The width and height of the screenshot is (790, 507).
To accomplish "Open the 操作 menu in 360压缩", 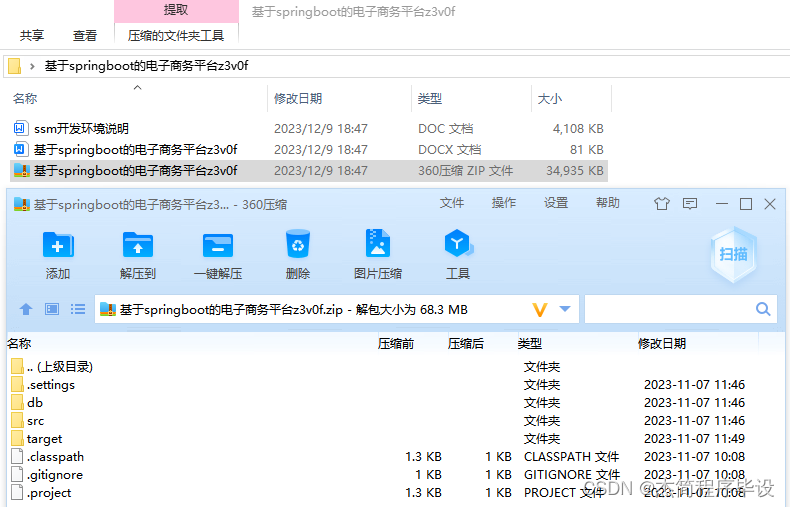I will point(504,203).
